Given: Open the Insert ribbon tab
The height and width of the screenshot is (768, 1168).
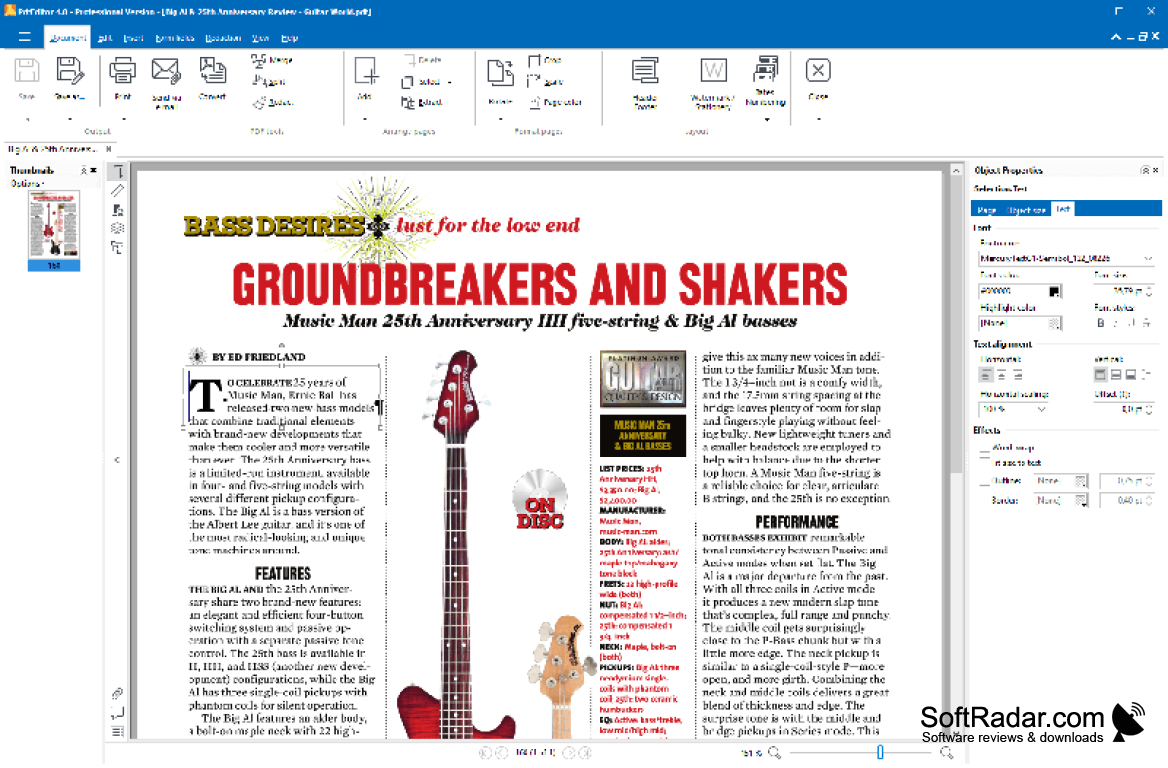Looking at the screenshot, I should pyautogui.click(x=133, y=37).
